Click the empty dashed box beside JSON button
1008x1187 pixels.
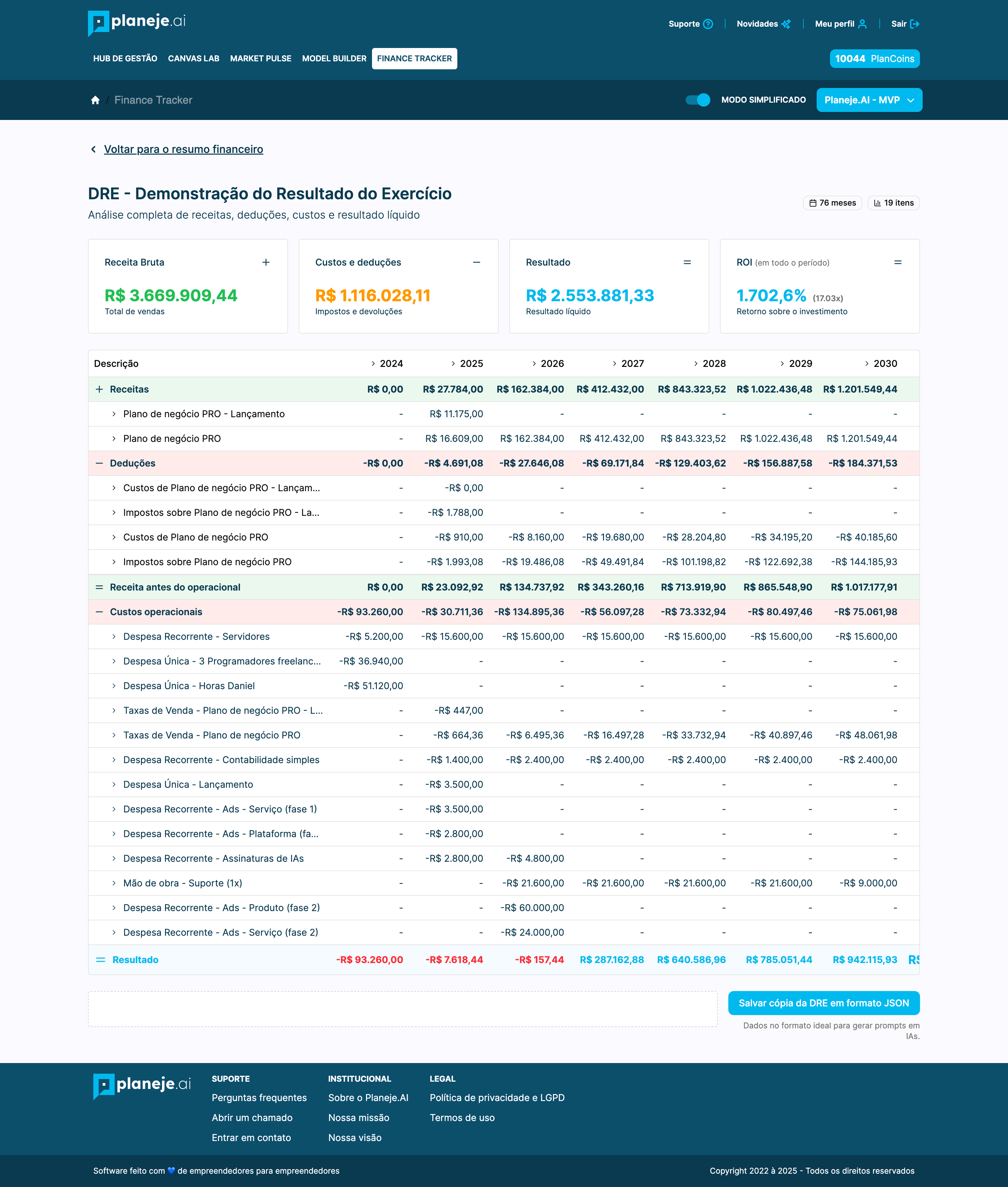[x=402, y=1009]
